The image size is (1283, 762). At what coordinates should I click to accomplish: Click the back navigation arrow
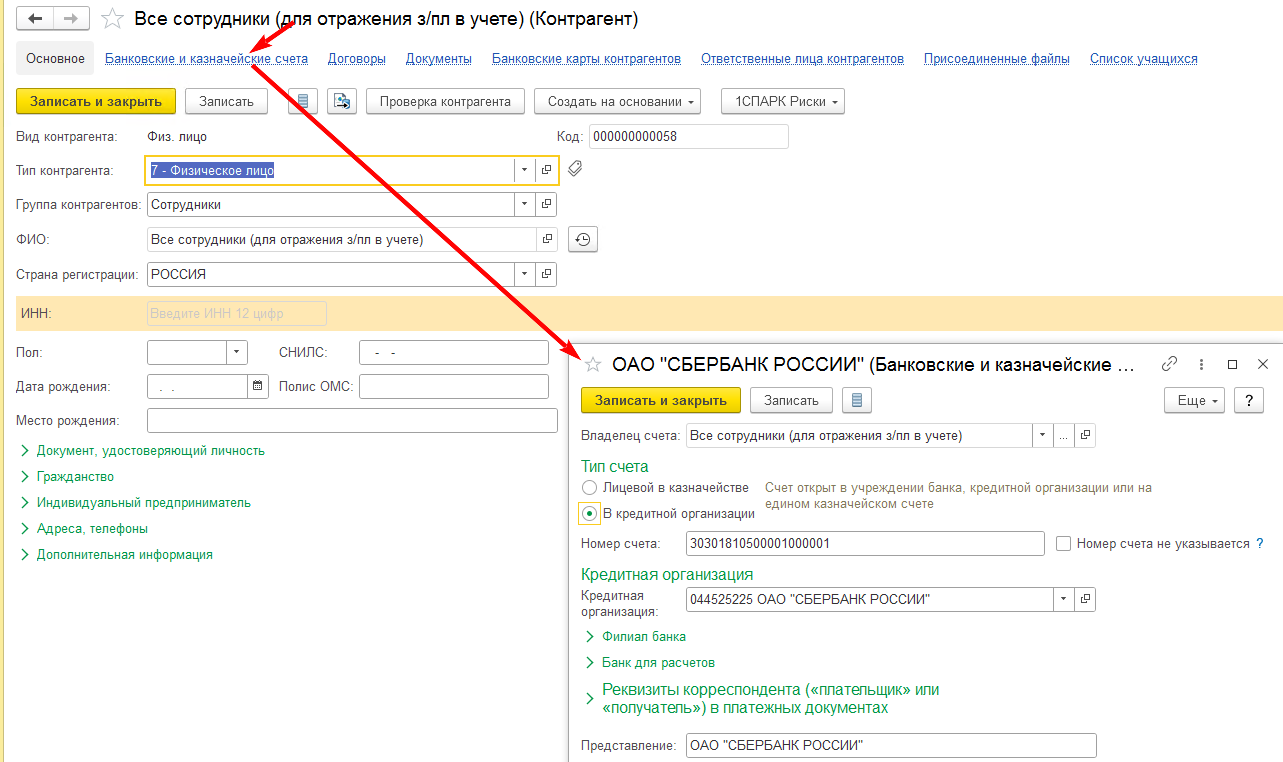click(35, 19)
